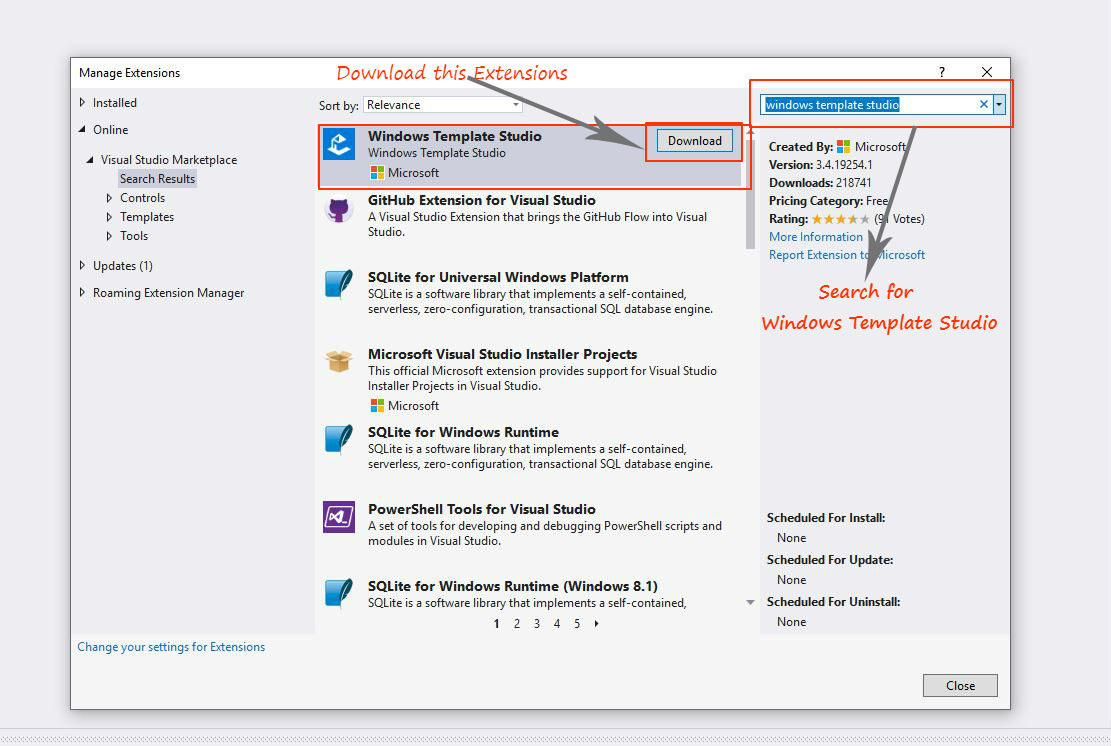Viewport: 1111px width, 746px height.
Task: Expand the Controls node
Action: click(109, 198)
